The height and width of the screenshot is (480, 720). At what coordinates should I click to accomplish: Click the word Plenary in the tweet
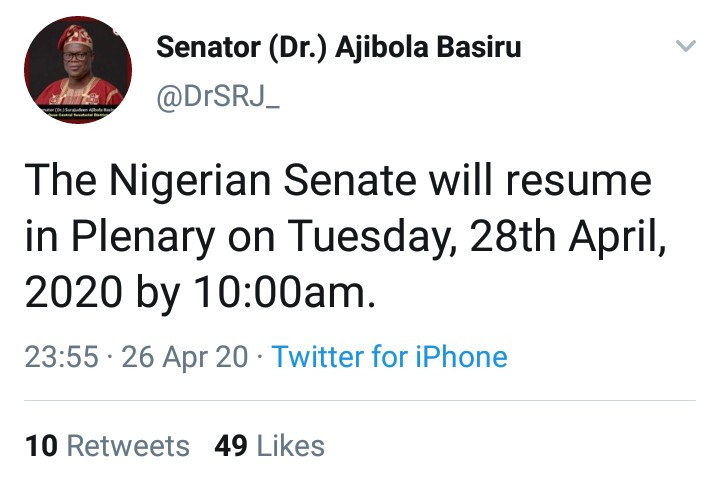click(143, 237)
